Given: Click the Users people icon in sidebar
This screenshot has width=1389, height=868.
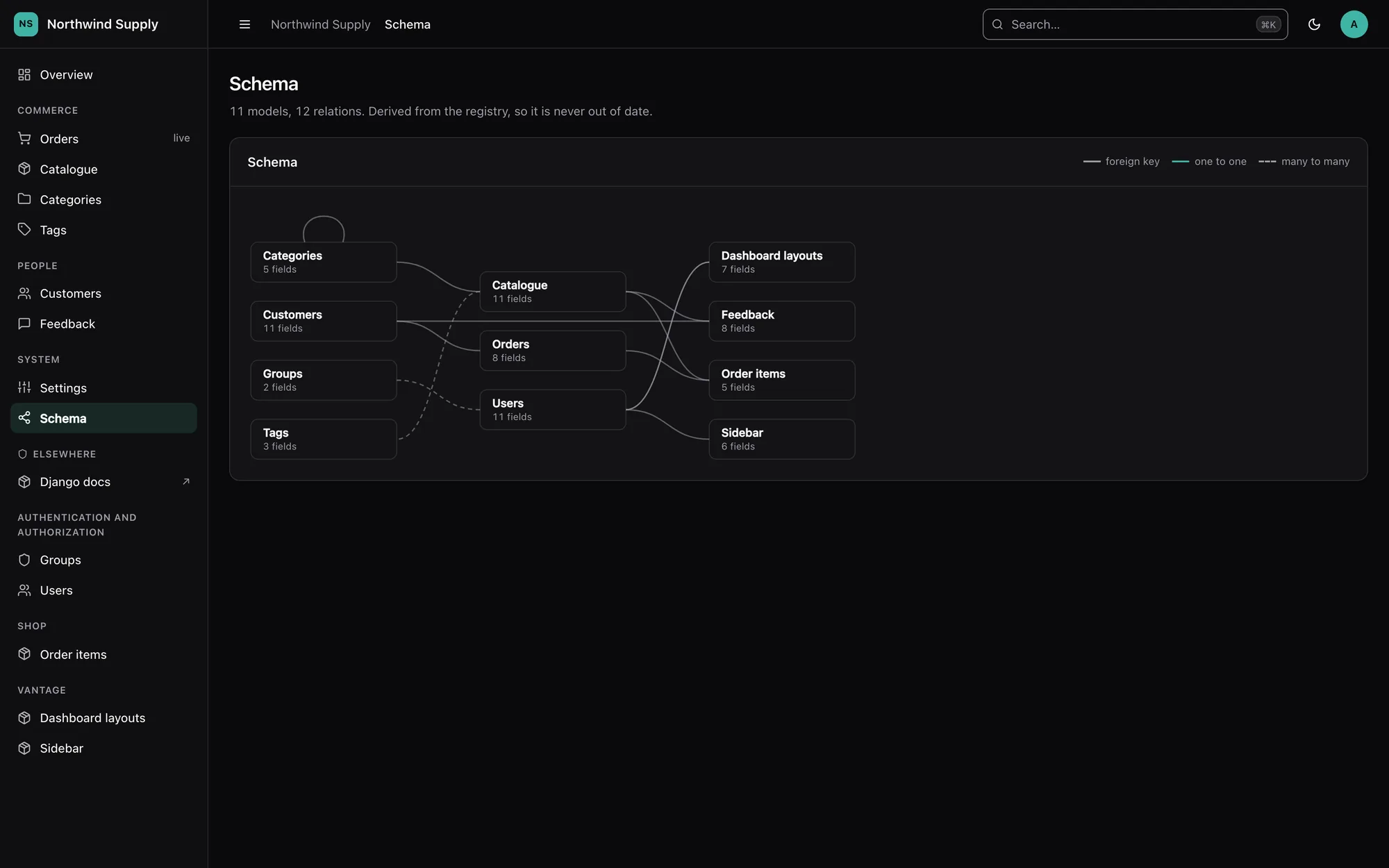Looking at the screenshot, I should (x=24, y=590).
